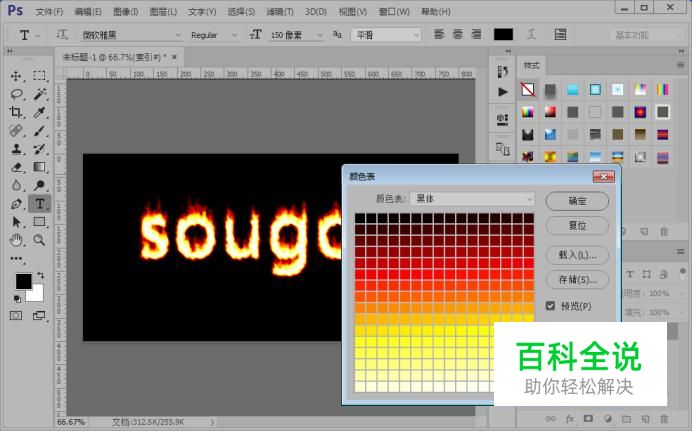Click the background color swatch
The image size is (692, 431).
[x=37, y=295]
